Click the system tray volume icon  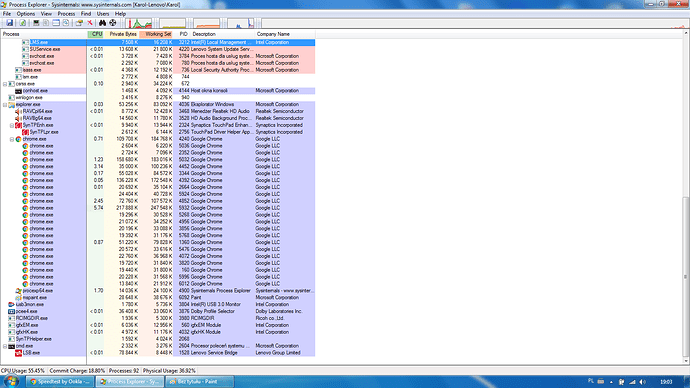(x=642, y=382)
